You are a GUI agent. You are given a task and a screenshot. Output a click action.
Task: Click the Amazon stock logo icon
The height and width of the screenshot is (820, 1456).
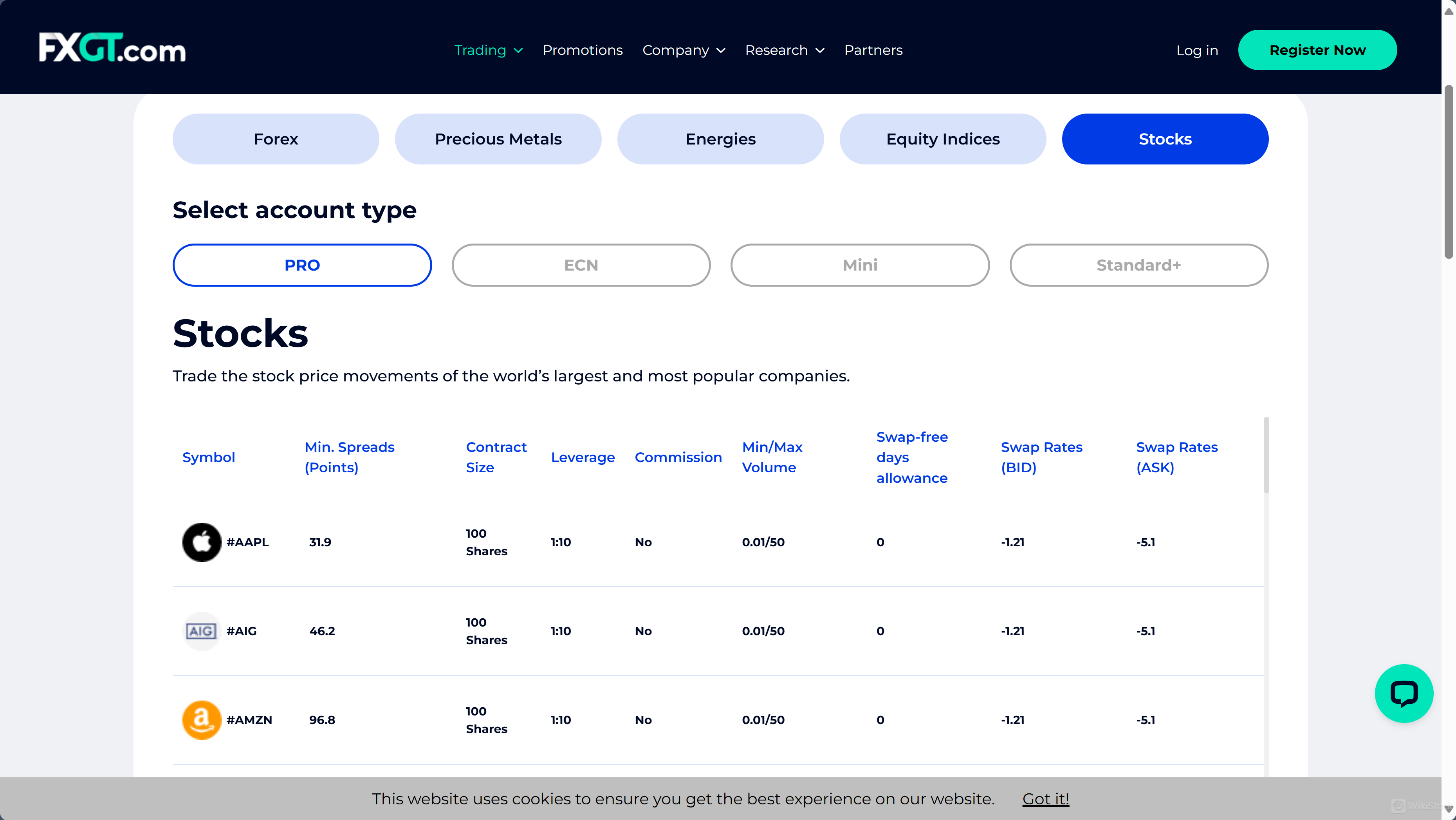click(x=201, y=719)
